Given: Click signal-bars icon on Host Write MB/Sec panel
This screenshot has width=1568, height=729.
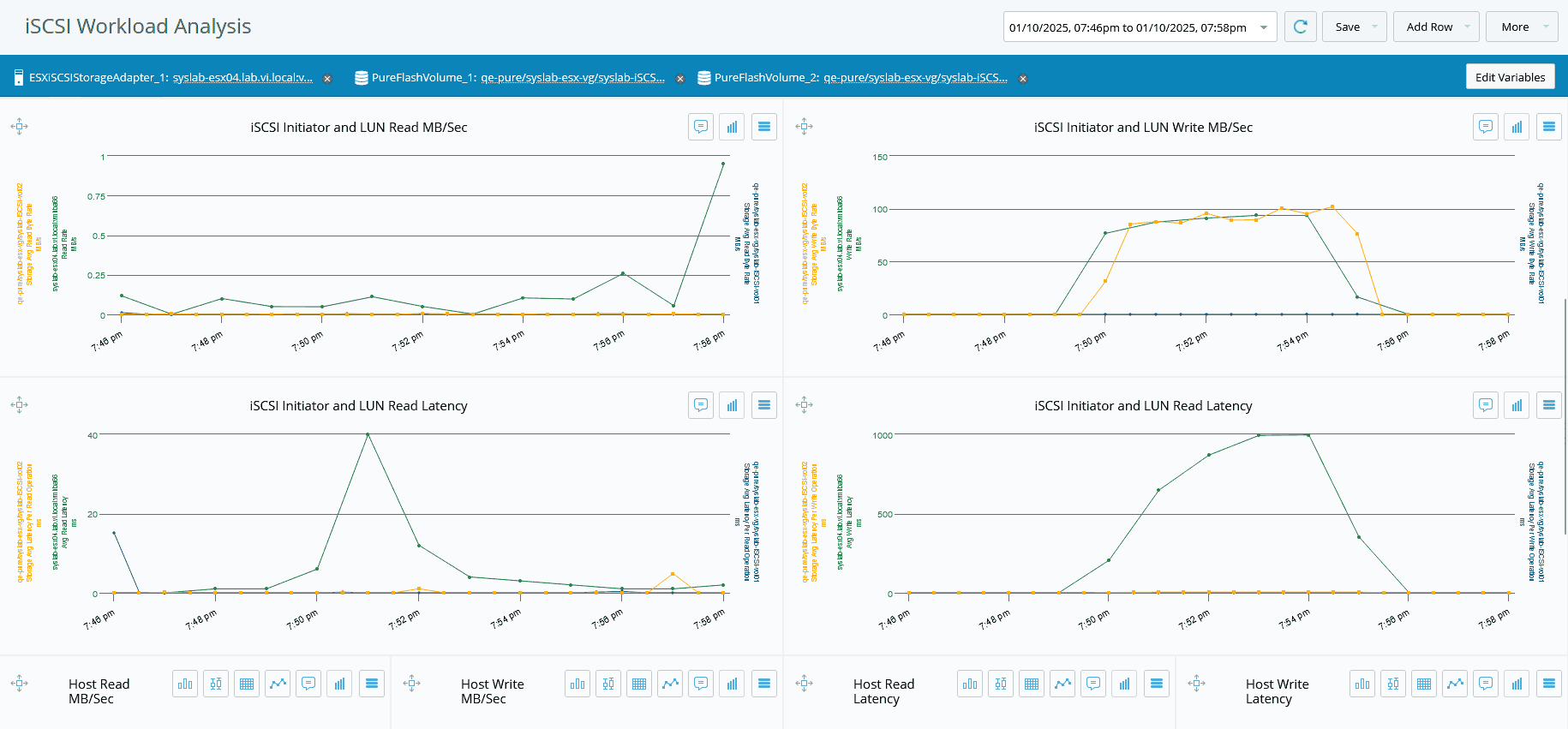Looking at the screenshot, I should tap(732, 684).
